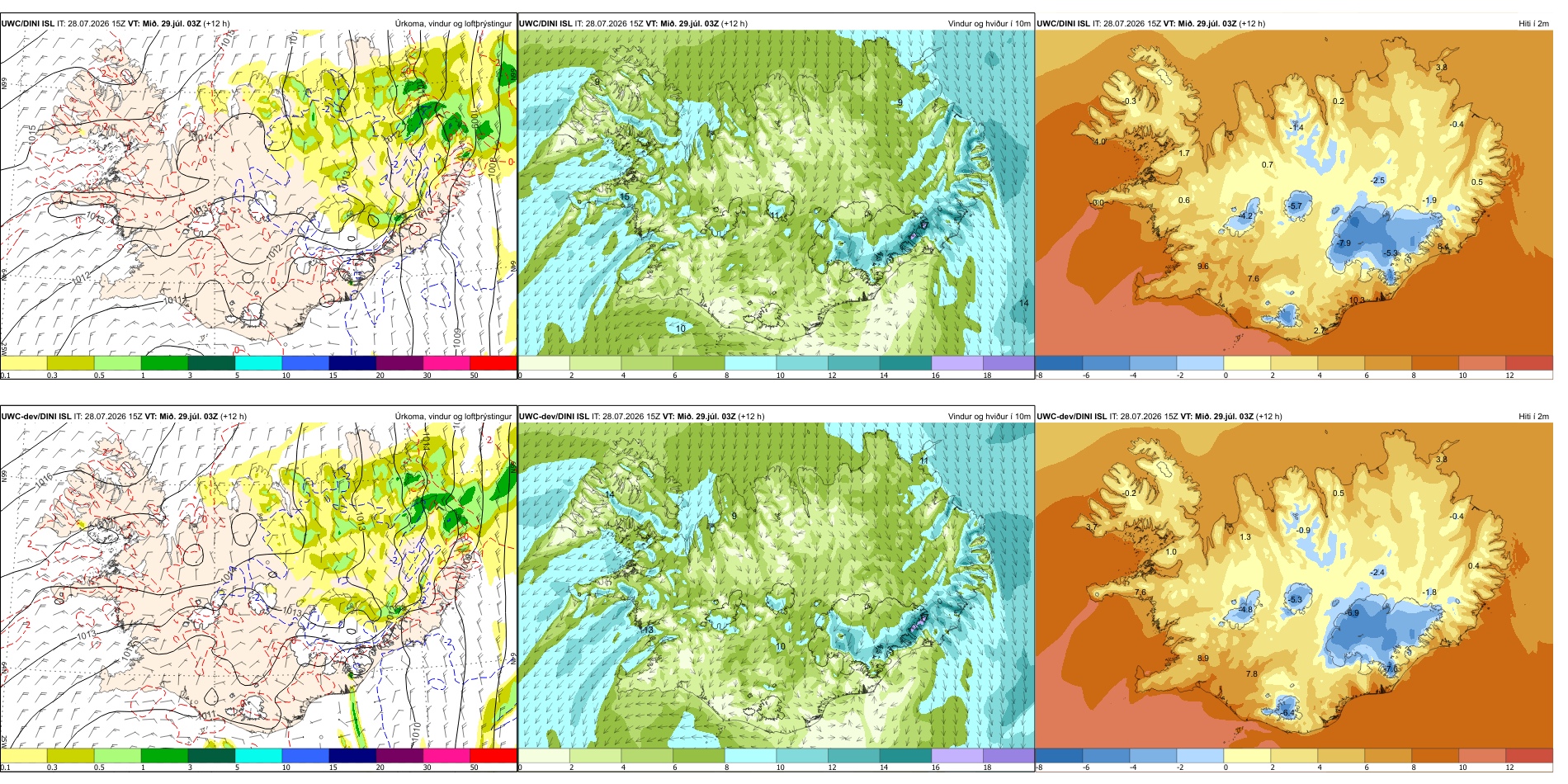This screenshot has width=1568, height=784.
Task: Click the magenta 30–50 swatch in UWC precipitation legend
Action: pos(446,362)
